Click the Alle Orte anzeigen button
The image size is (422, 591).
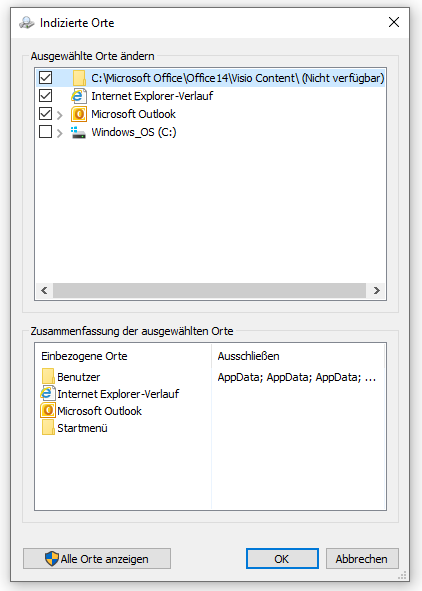tap(97, 559)
